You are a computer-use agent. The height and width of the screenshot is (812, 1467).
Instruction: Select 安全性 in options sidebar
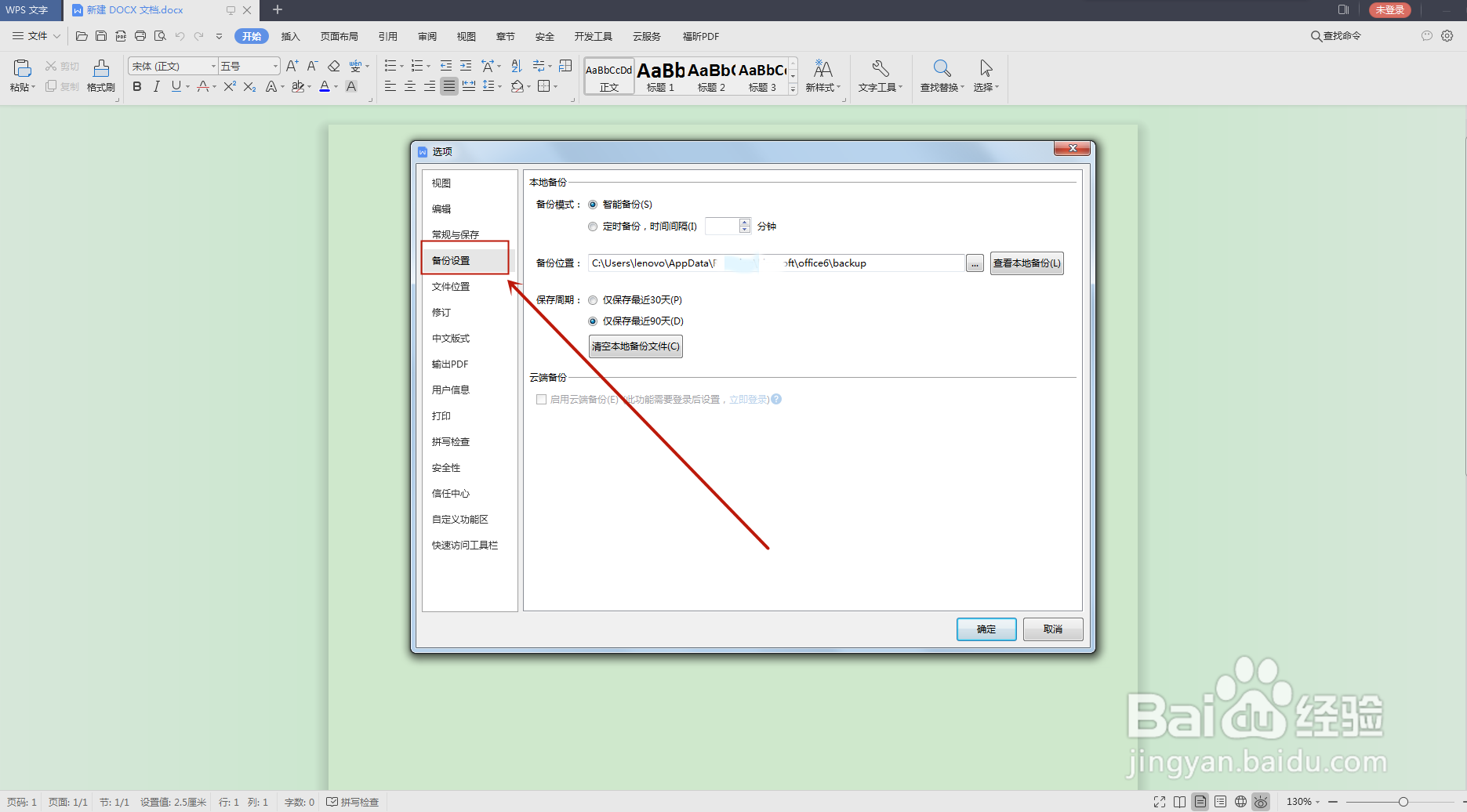point(446,468)
